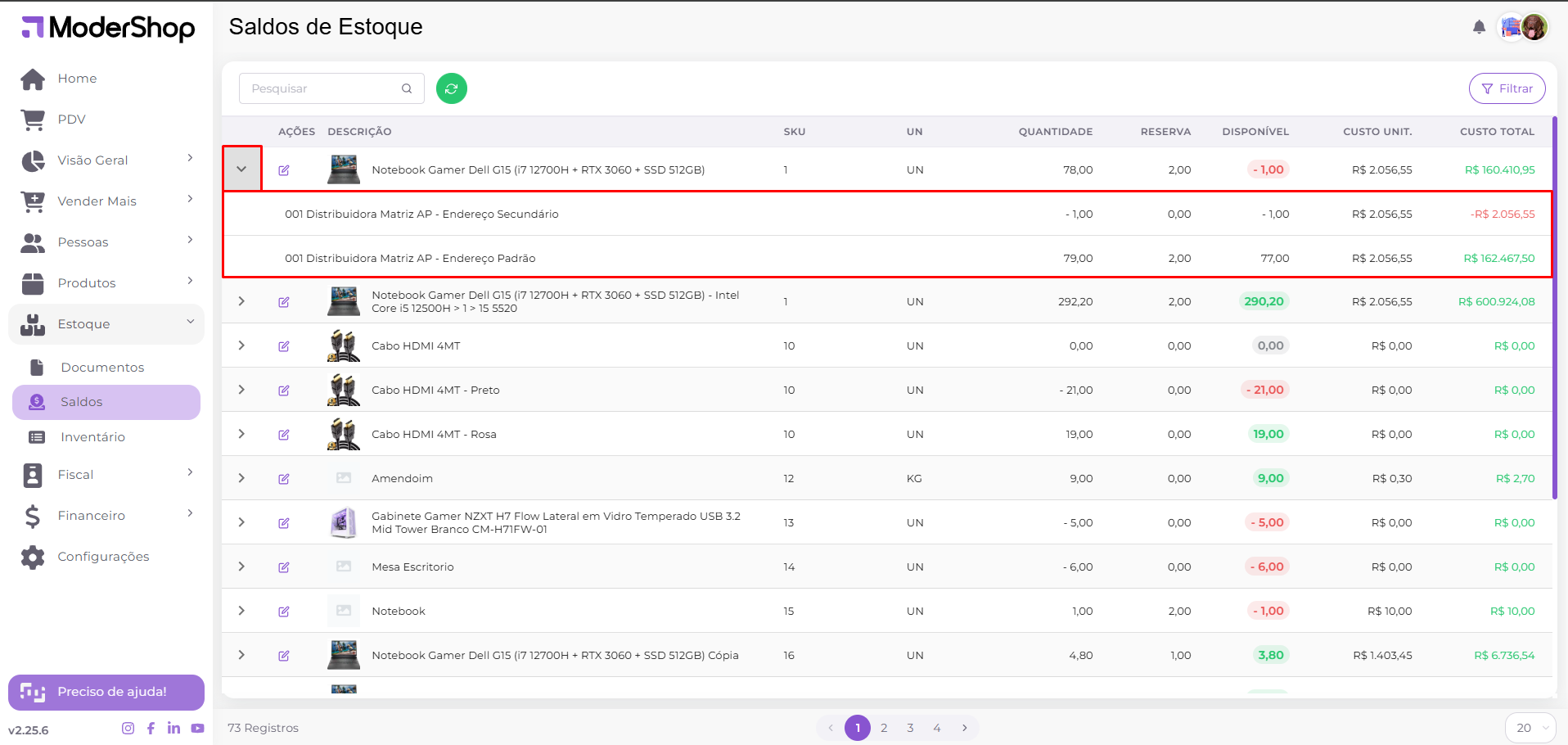This screenshot has width=1568, height=745.
Task: Click the QUANTIDADE column header
Action: point(1055,132)
